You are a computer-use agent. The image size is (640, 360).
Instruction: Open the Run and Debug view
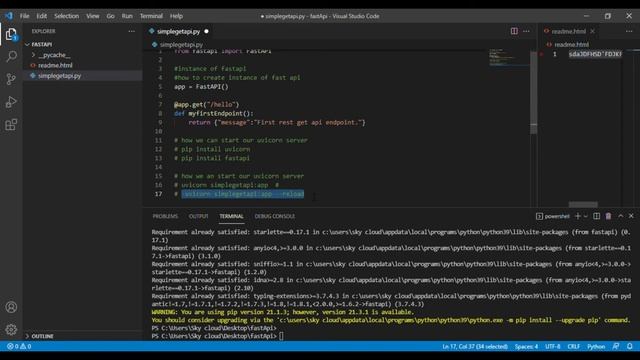[x=11, y=102]
